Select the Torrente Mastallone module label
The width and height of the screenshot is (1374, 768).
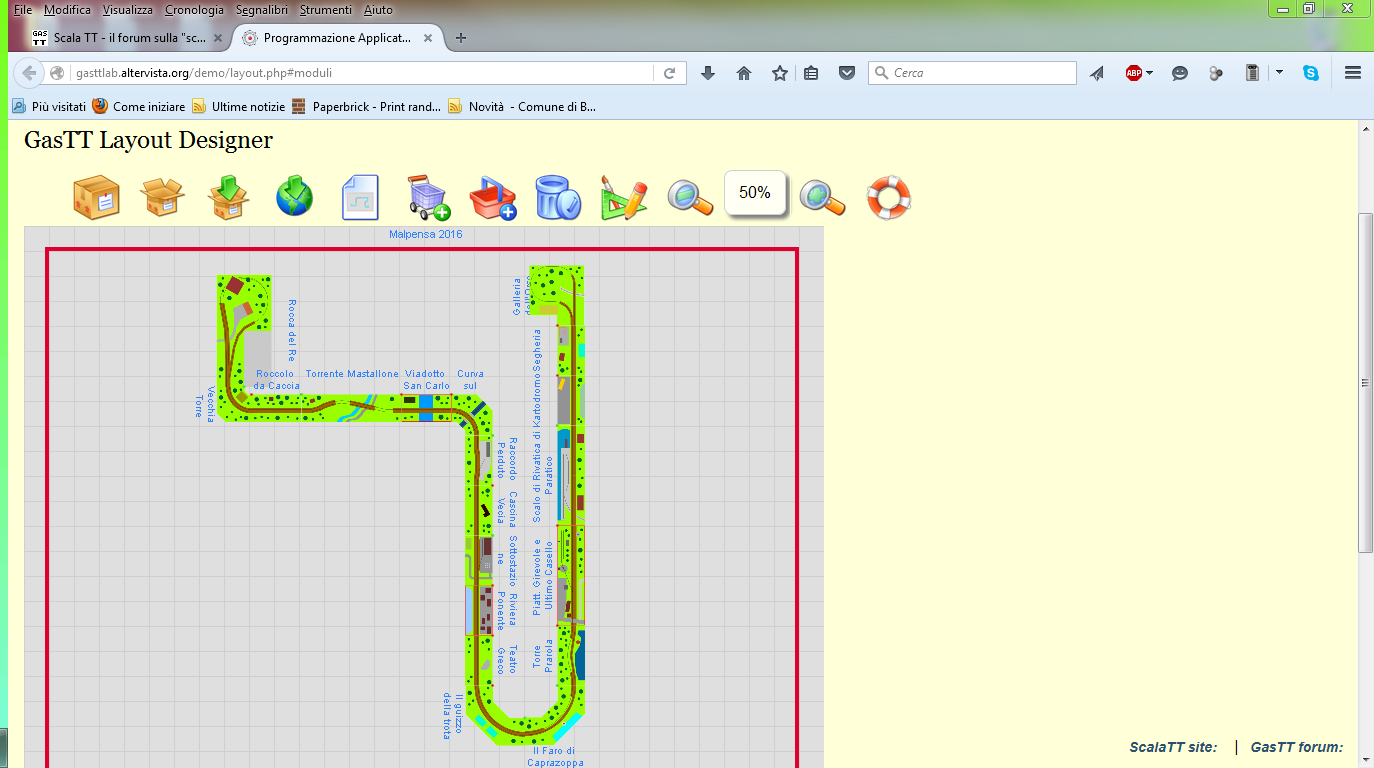(352, 374)
